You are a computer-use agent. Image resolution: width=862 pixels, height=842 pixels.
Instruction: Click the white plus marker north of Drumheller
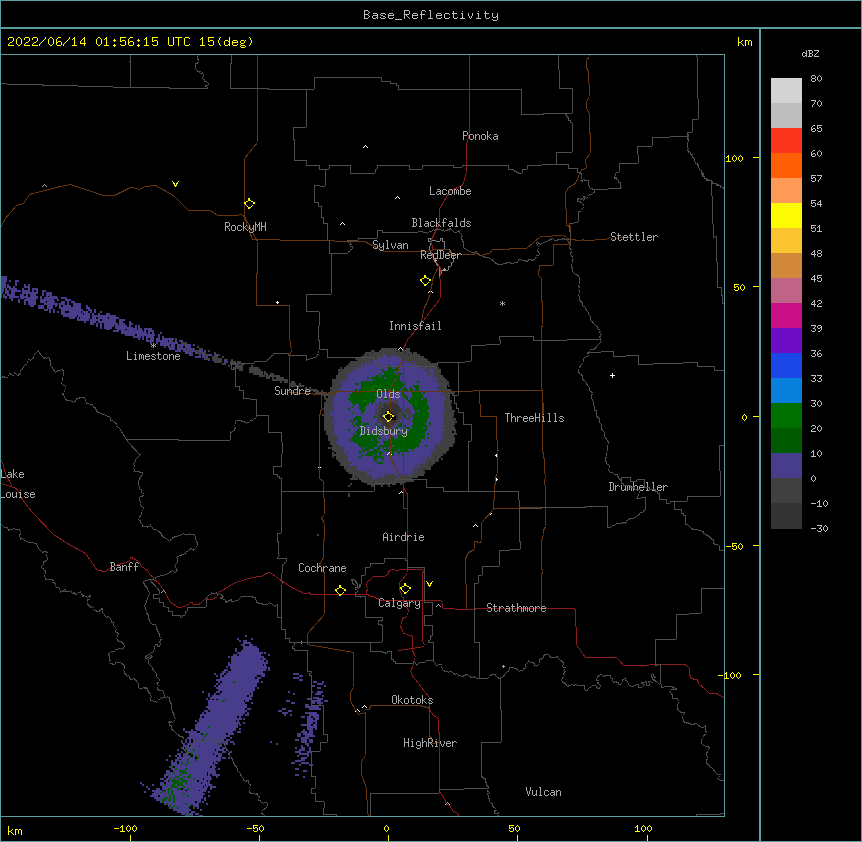point(612,375)
